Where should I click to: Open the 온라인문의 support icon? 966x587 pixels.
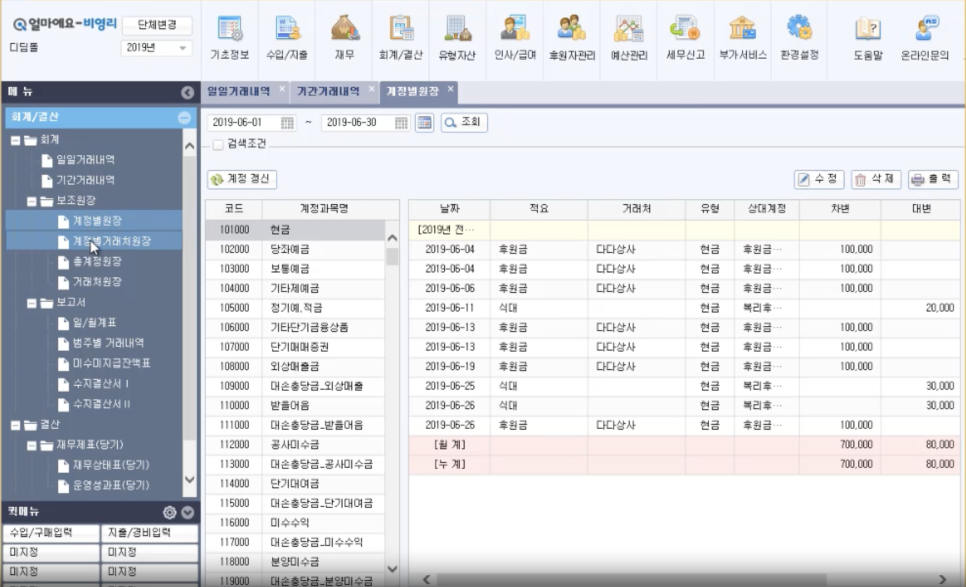tap(925, 38)
